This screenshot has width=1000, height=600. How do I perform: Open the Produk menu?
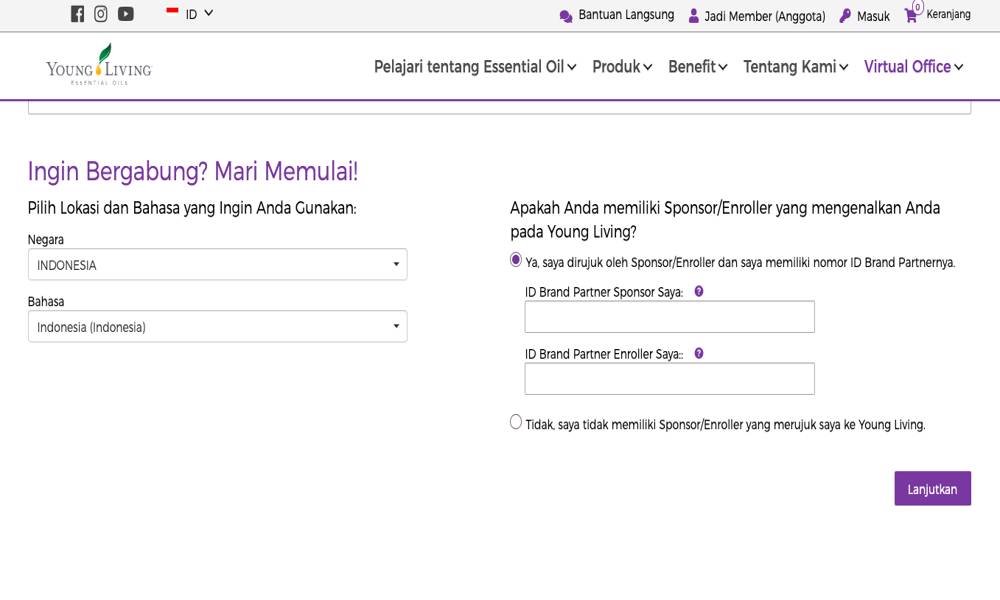pyautogui.click(x=622, y=66)
